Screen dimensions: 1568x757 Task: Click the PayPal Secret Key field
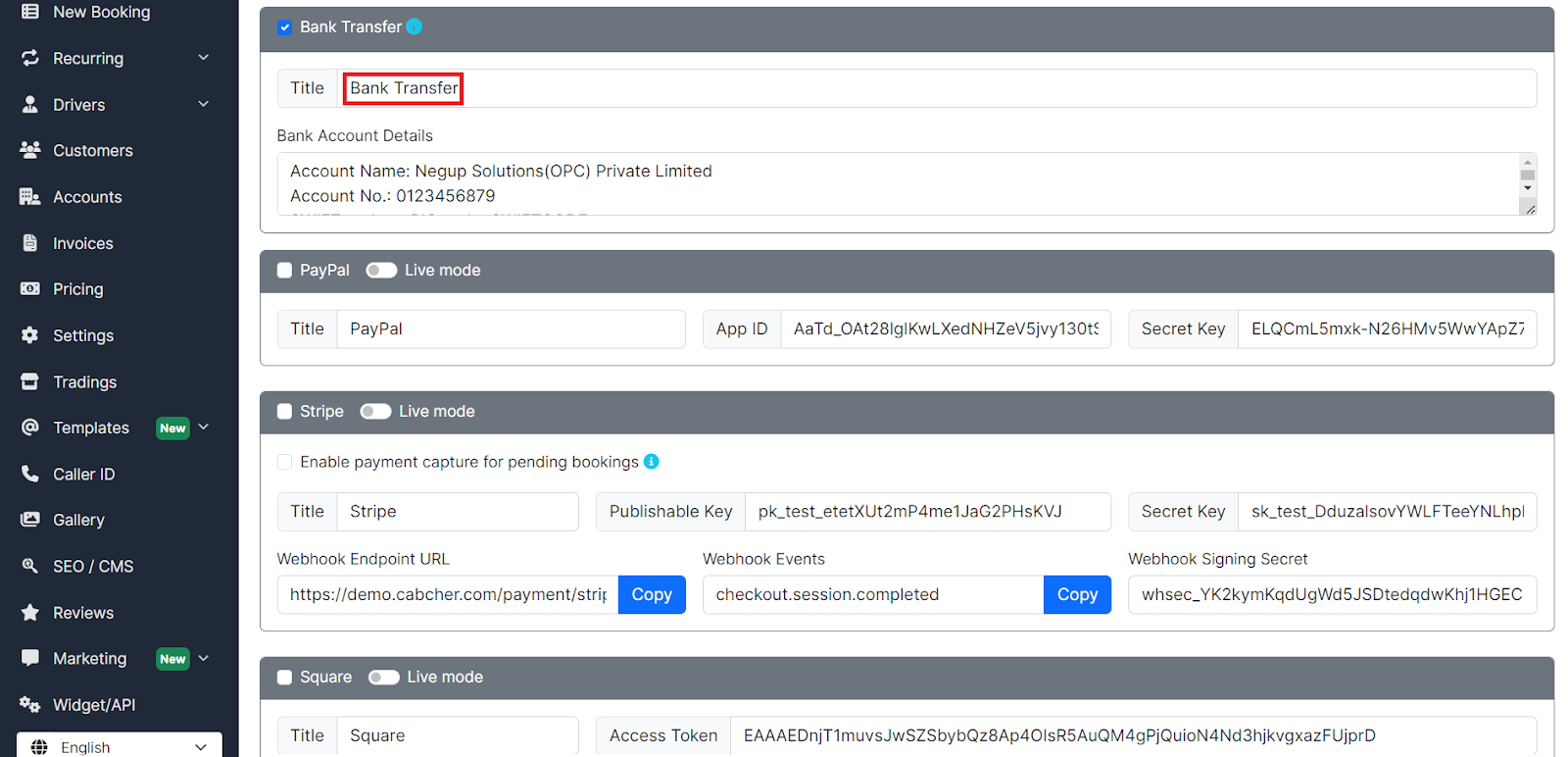coord(1388,329)
